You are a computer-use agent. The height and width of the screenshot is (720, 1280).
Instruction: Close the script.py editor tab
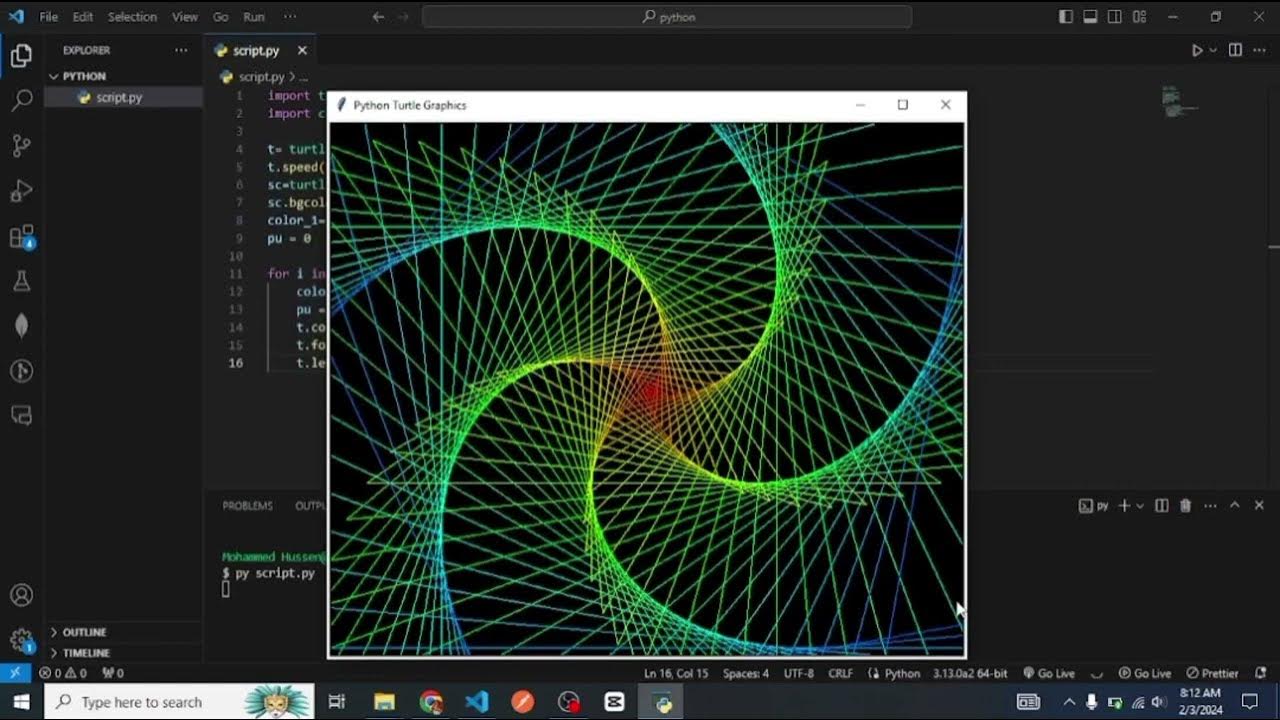click(x=302, y=50)
